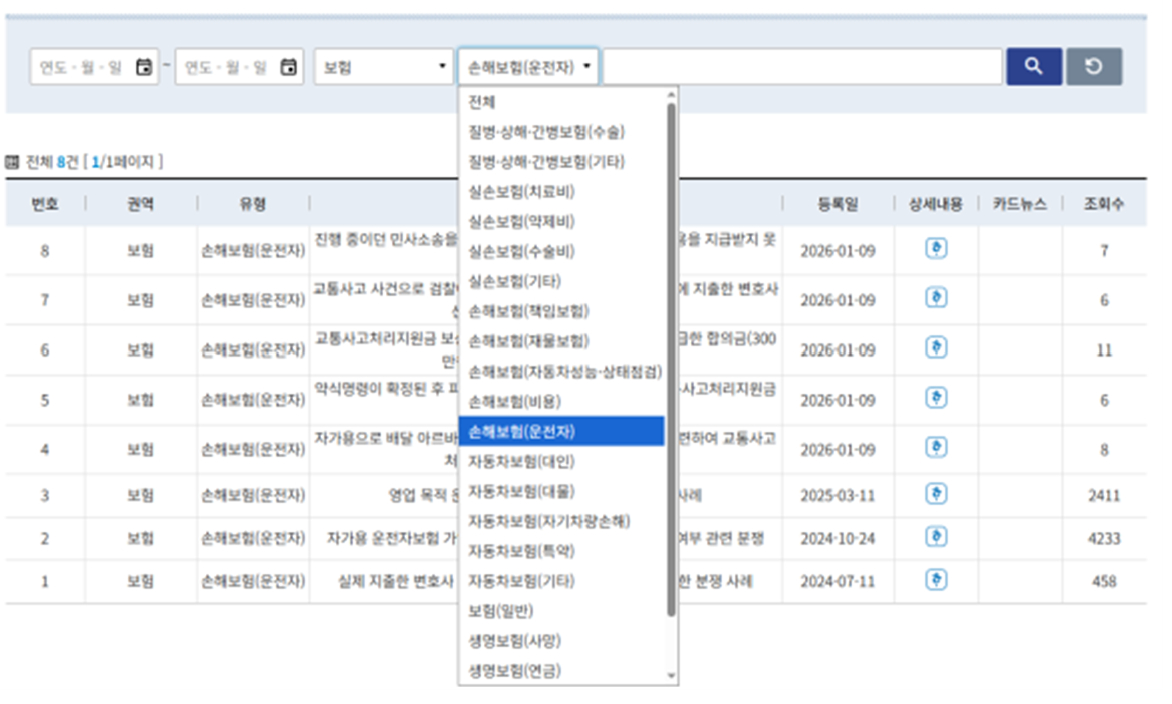The height and width of the screenshot is (704, 1172).
Task: Click the dropdown list scrollbar down arrow
Action: 672,676
